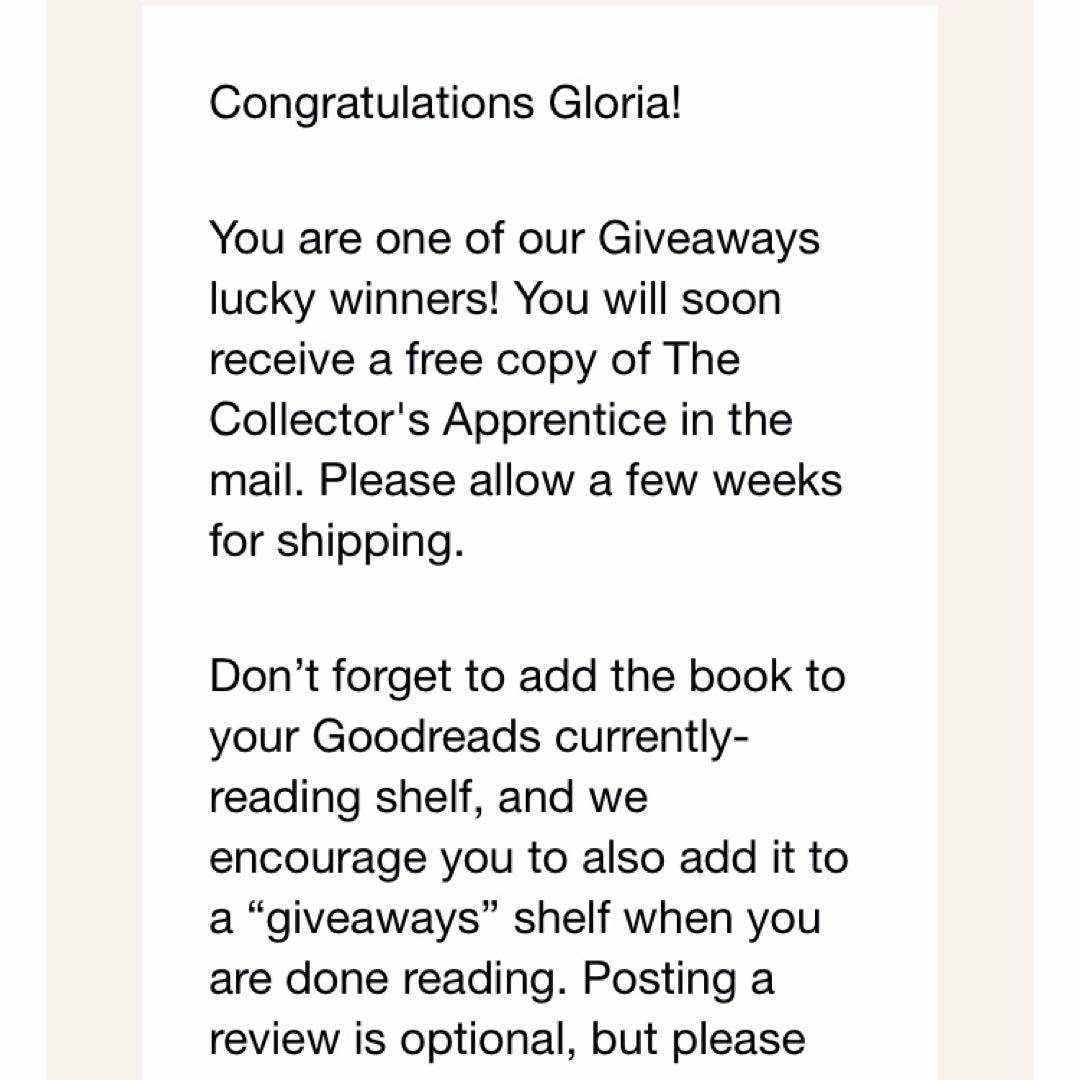Click the word "book" in the reminder paragraph

tap(730, 676)
